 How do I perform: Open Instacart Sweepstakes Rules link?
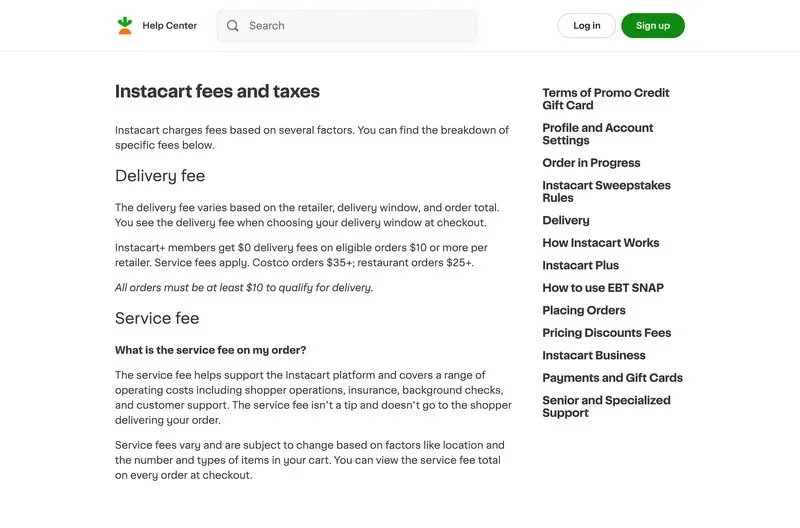pos(606,191)
